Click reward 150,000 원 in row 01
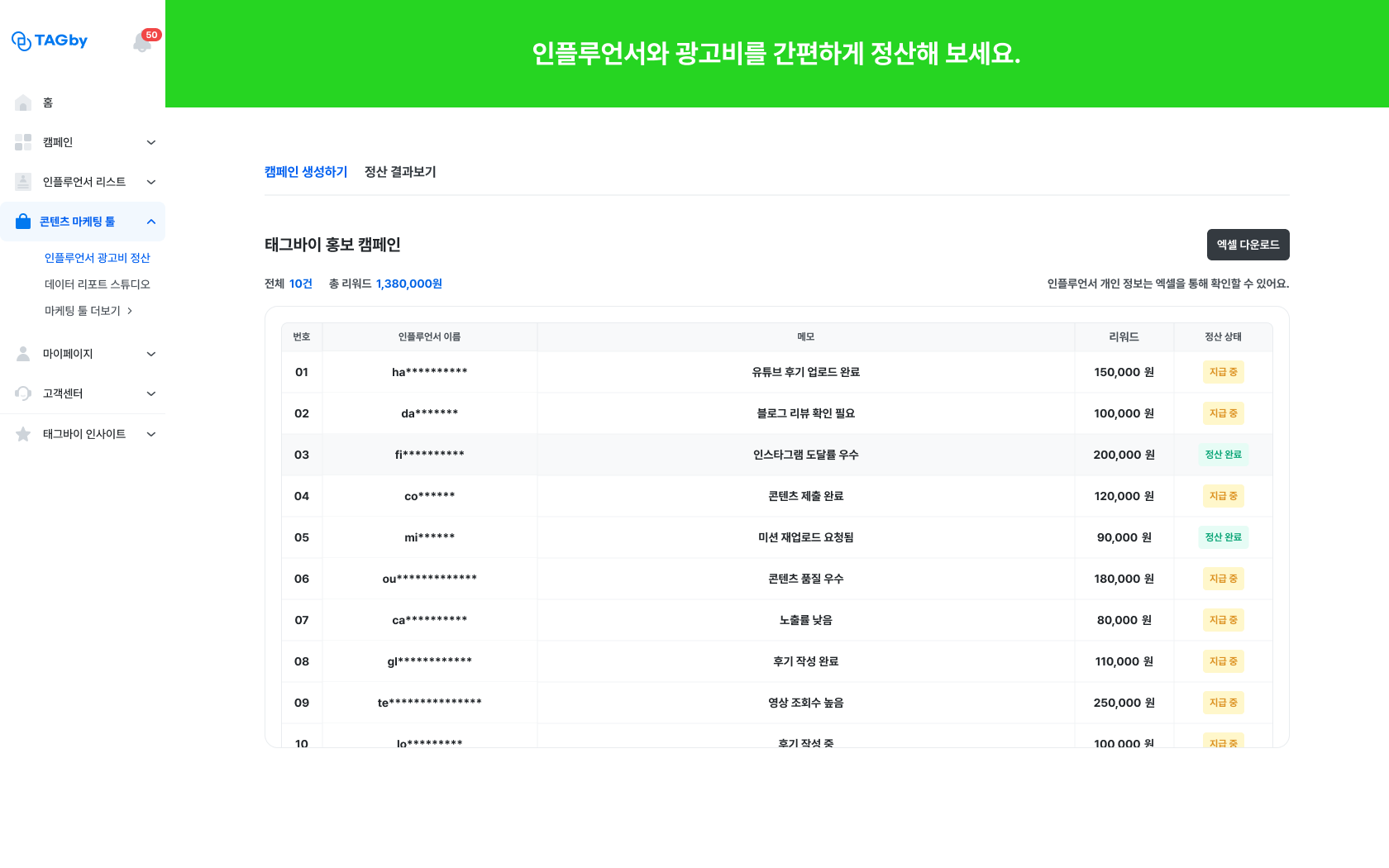1389x868 pixels. coord(1124,372)
